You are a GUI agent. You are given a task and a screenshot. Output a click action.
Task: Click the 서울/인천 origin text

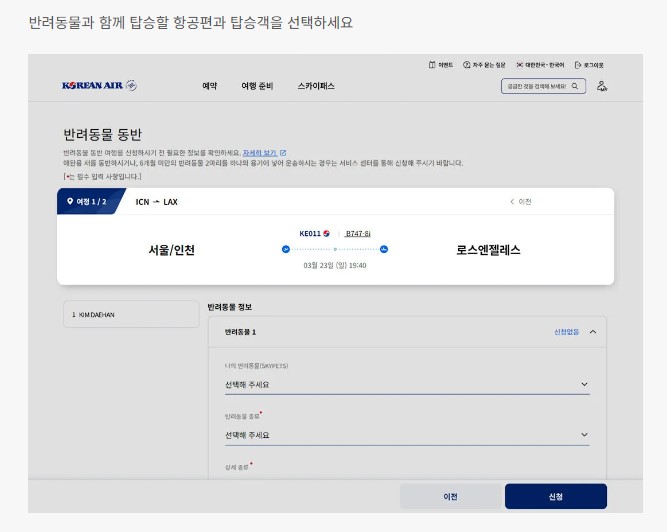(x=171, y=250)
